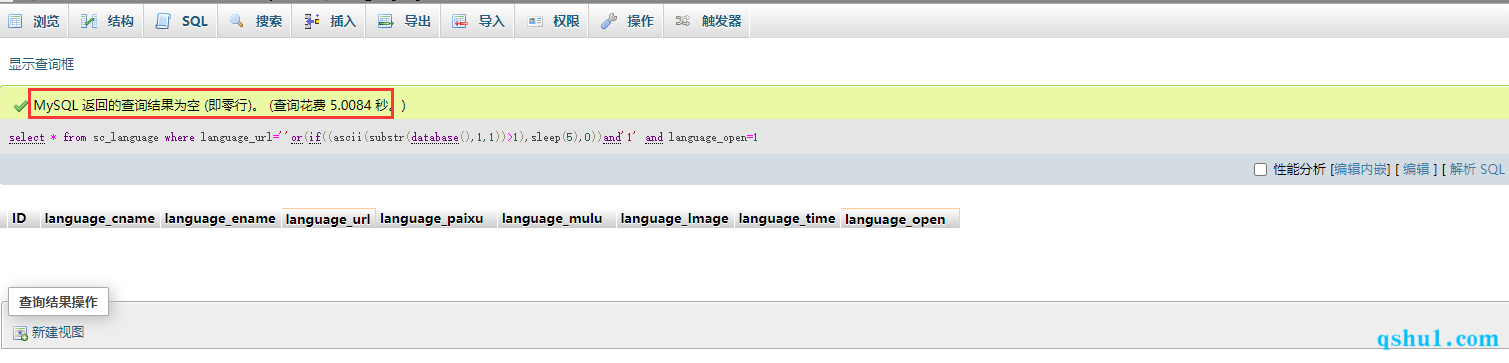Click the 新建视图 link
The width and height of the screenshot is (1509, 363).
click(x=58, y=333)
